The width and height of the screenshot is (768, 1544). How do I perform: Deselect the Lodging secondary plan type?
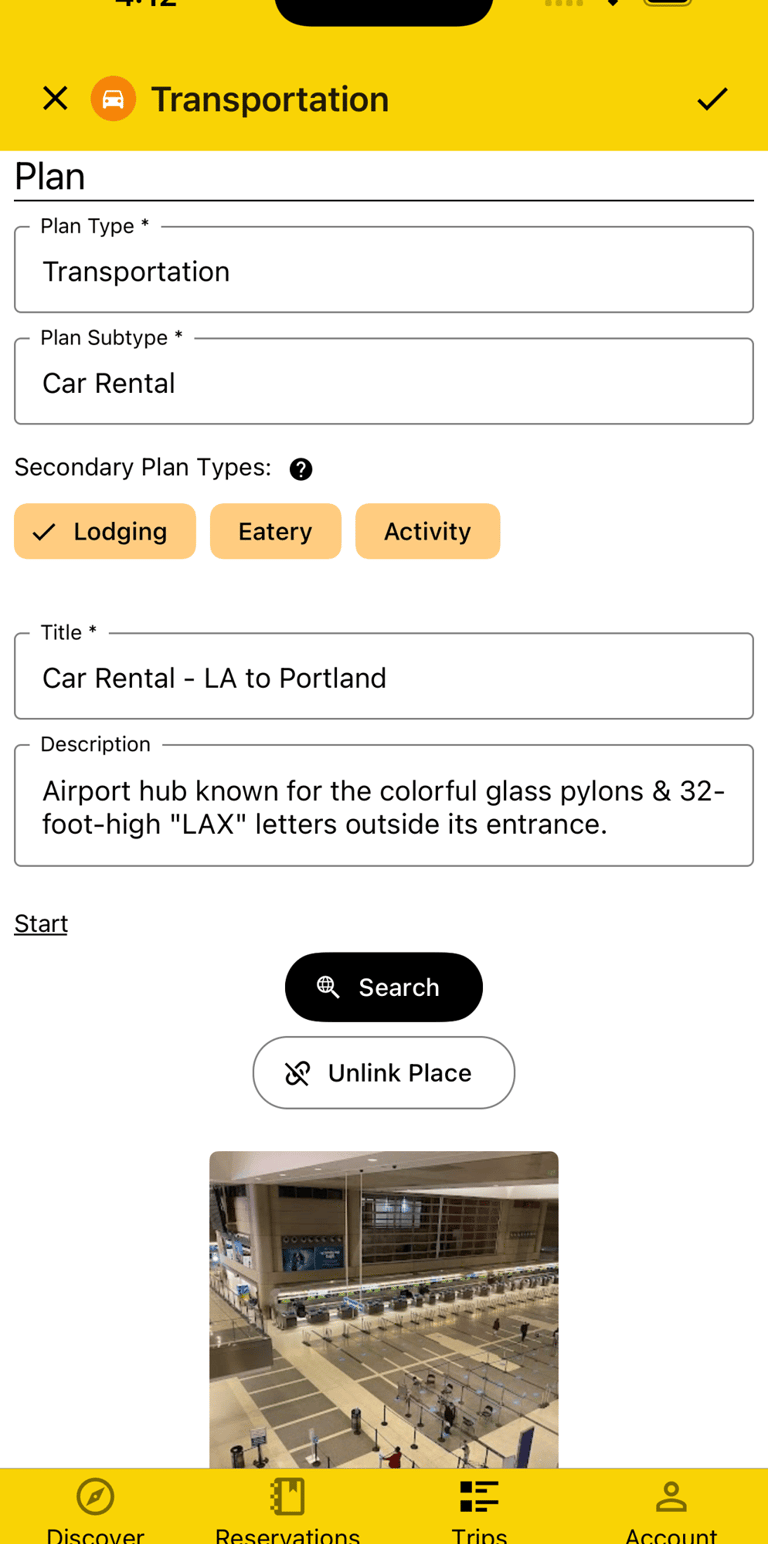(105, 531)
